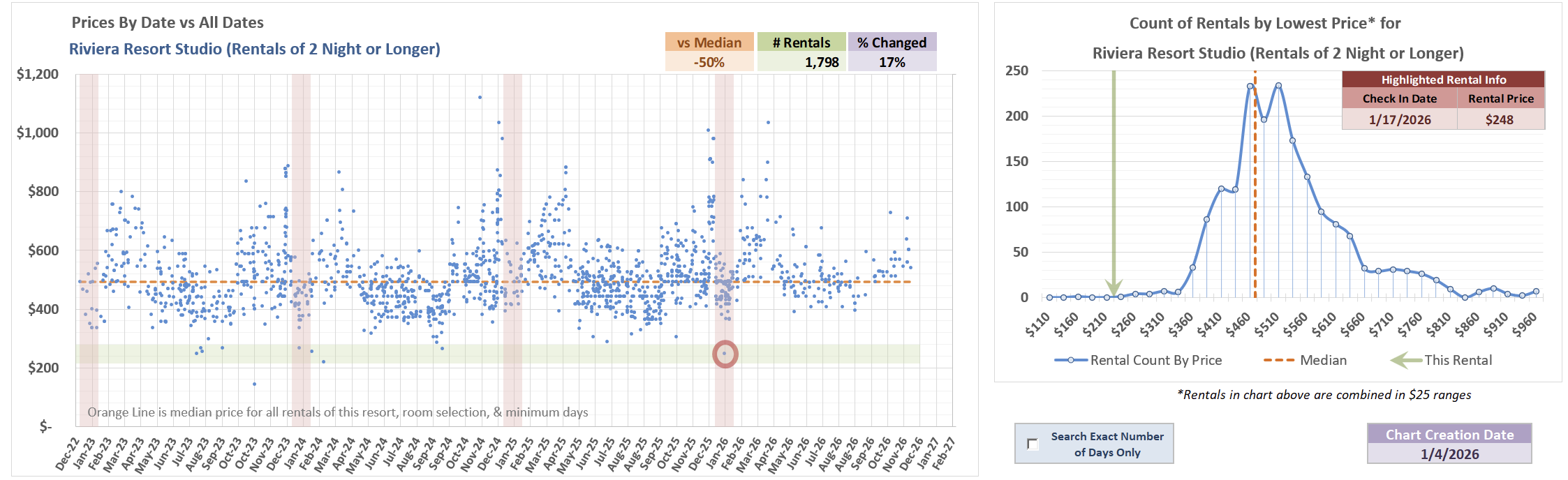Select the $248 rental price cell
The width and height of the screenshot is (1568, 480).
[x=1500, y=119]
